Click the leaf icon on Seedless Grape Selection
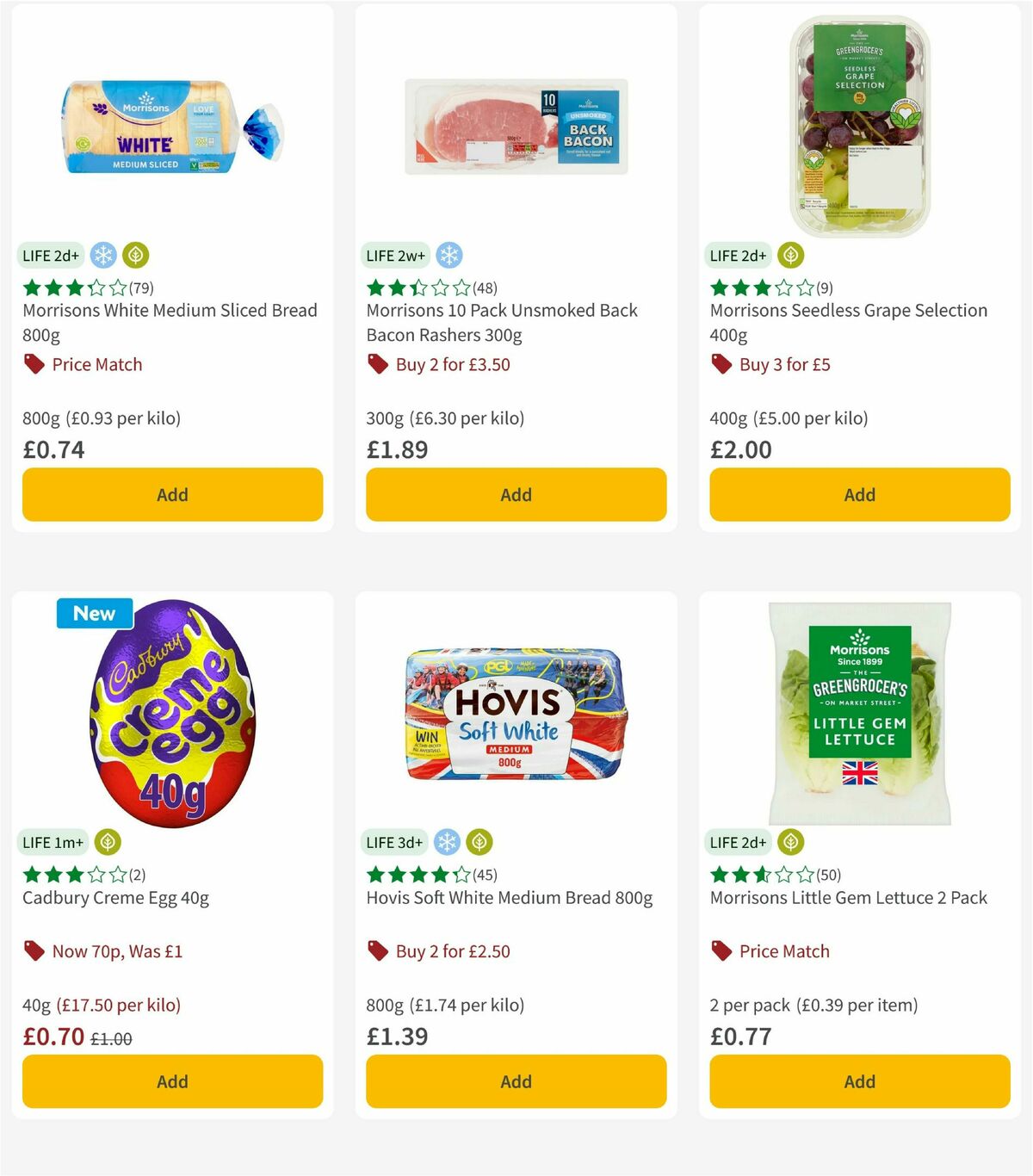The height and width of the screenshot is (1176, 1033). pos(790,255)
